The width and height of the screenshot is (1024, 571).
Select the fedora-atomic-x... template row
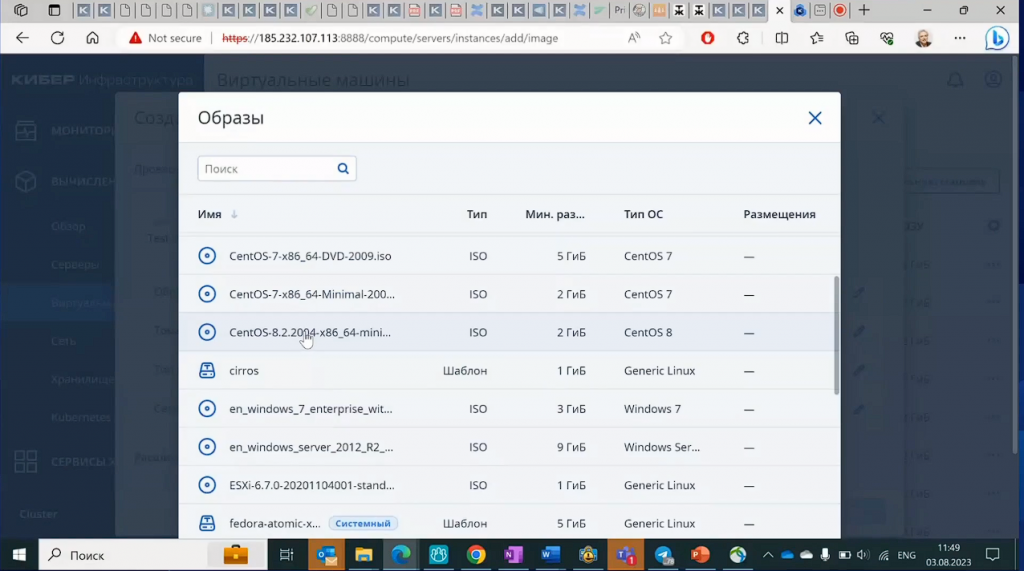(509, 522)
